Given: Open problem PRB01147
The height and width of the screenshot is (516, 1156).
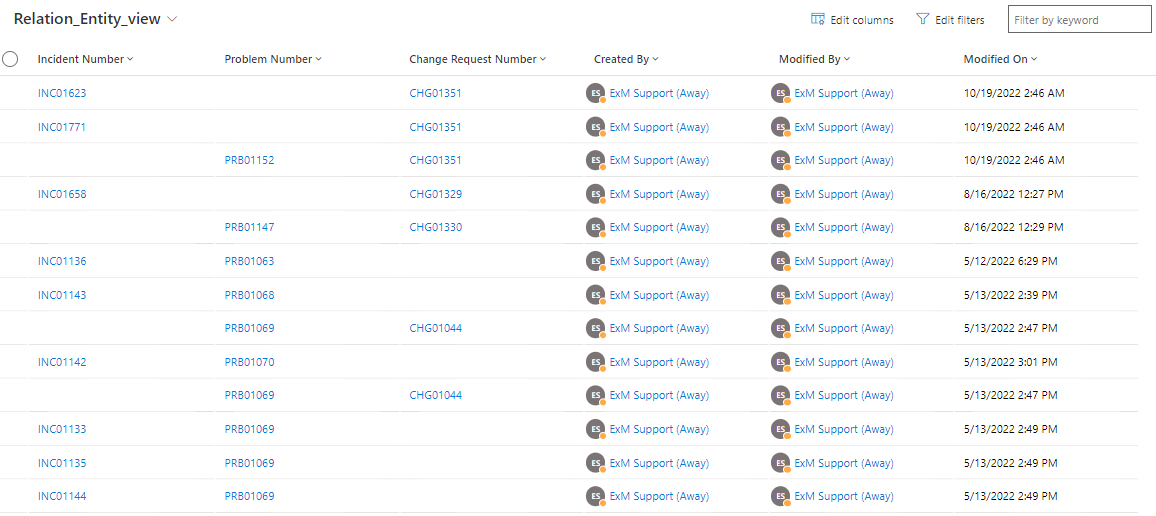Looking at the screenshot, I should click(249, 227).
